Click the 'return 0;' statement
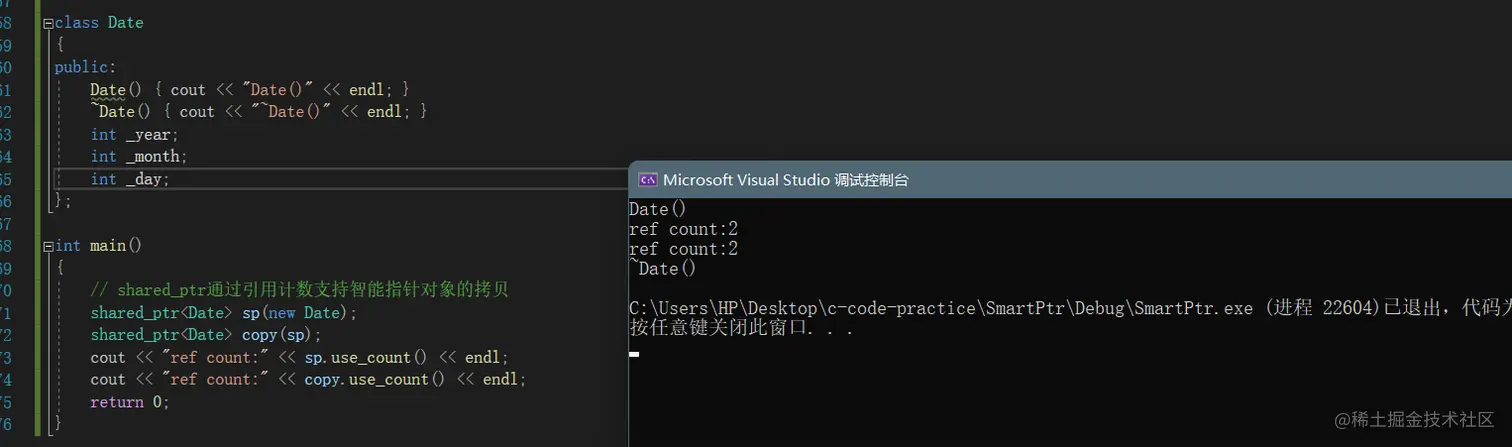Viewport: 1512px width, 447px height. [x=130, y=402]
